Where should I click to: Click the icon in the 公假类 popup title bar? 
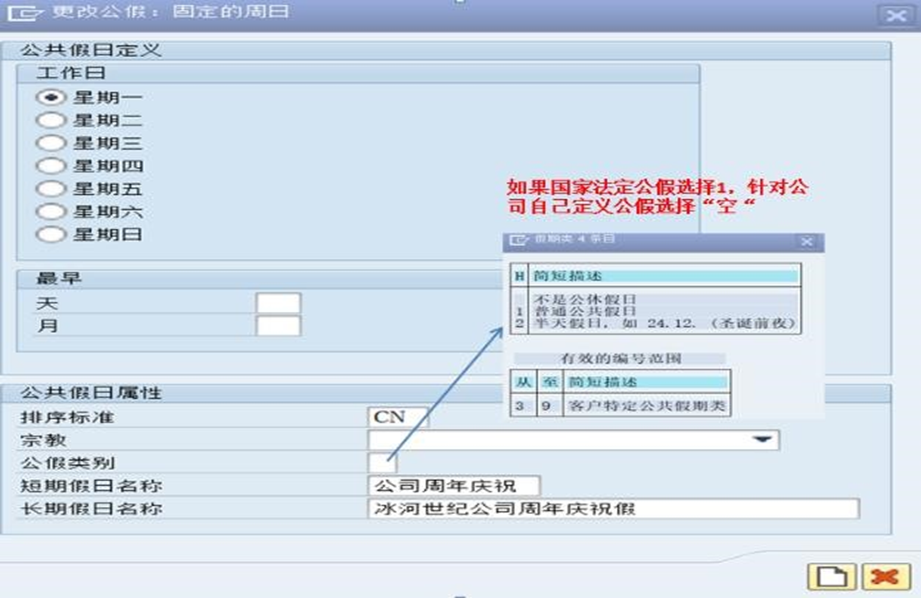click(516, 240)
